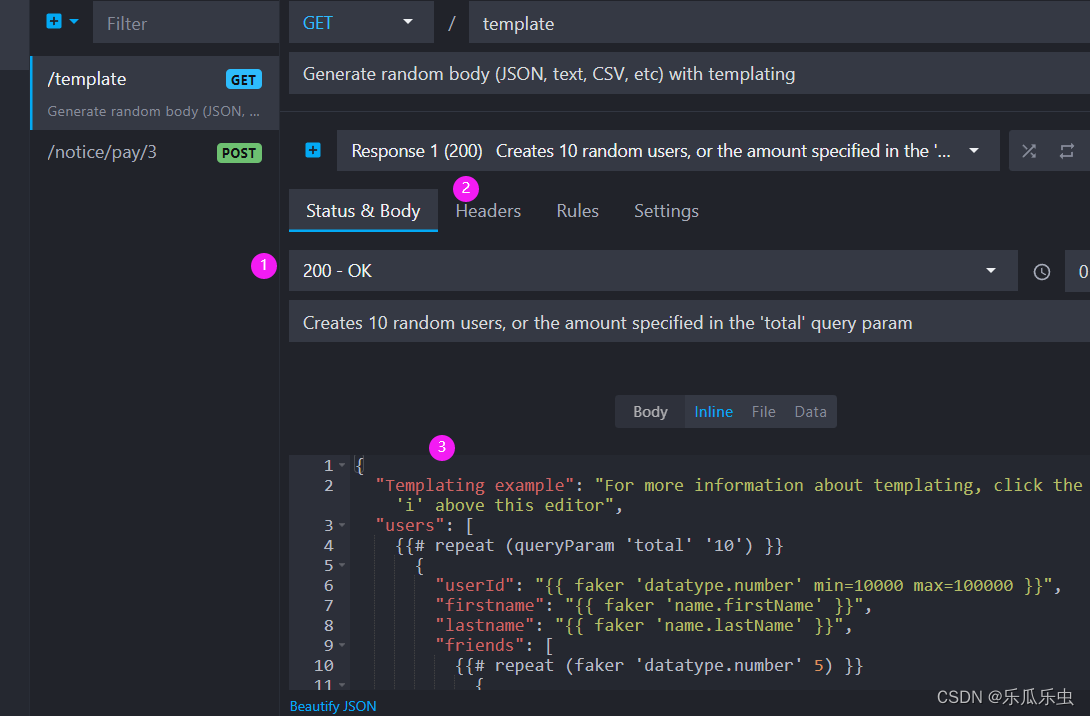Click the Beautify JSON link
The width and height of the screenshot is (1090, 716).
(333, 706)
